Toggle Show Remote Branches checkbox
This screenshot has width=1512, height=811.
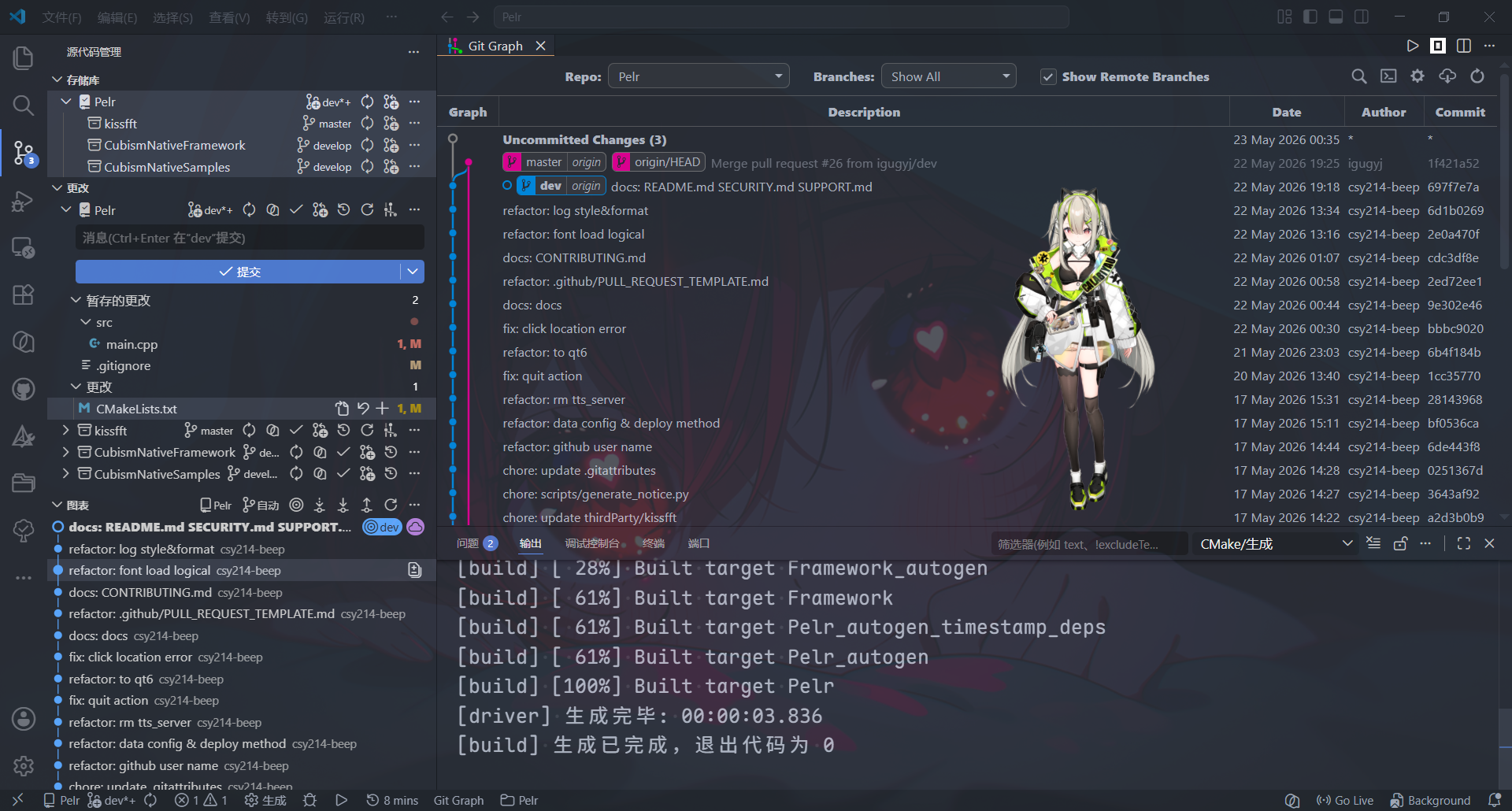coord(1048,76)
